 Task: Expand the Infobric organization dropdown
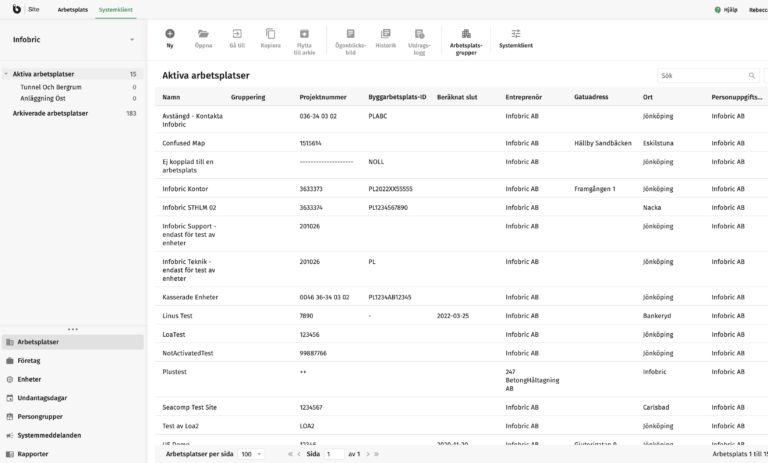coord(131,40)
